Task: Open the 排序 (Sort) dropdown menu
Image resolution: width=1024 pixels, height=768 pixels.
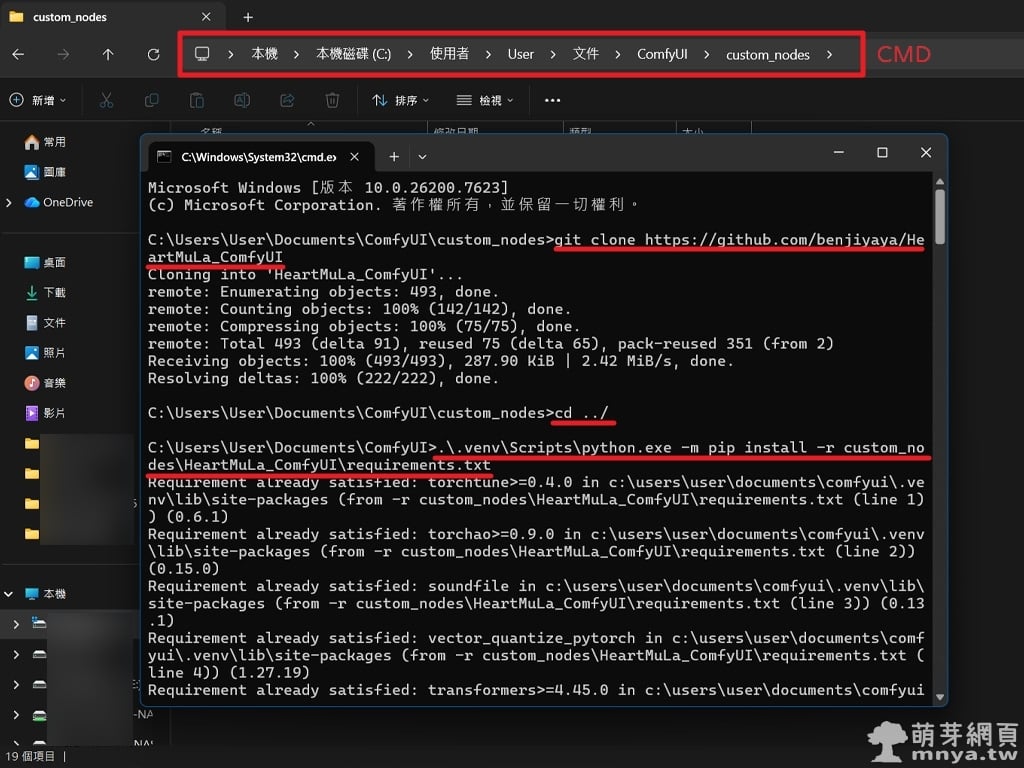Action: tap(400, 100)
